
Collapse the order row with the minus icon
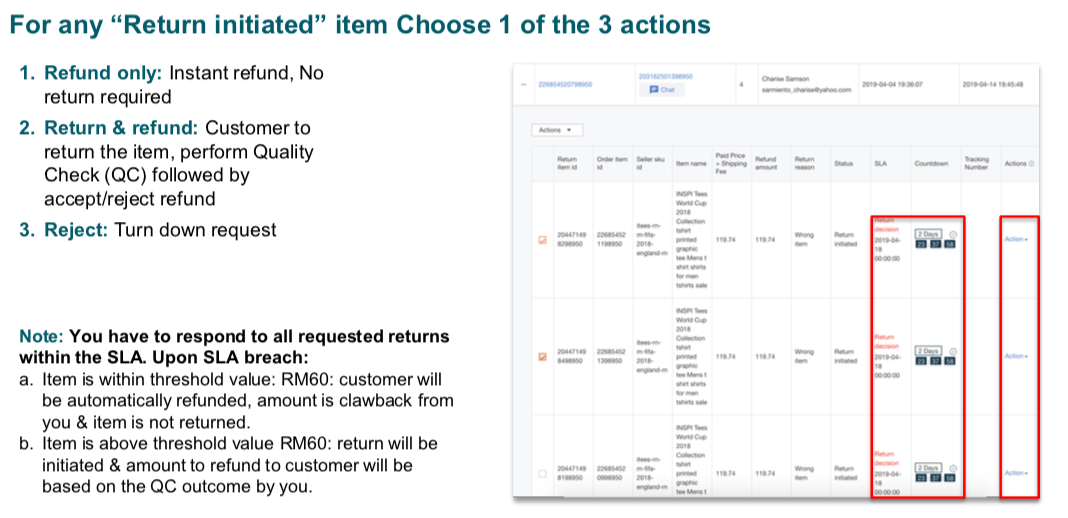525,84
